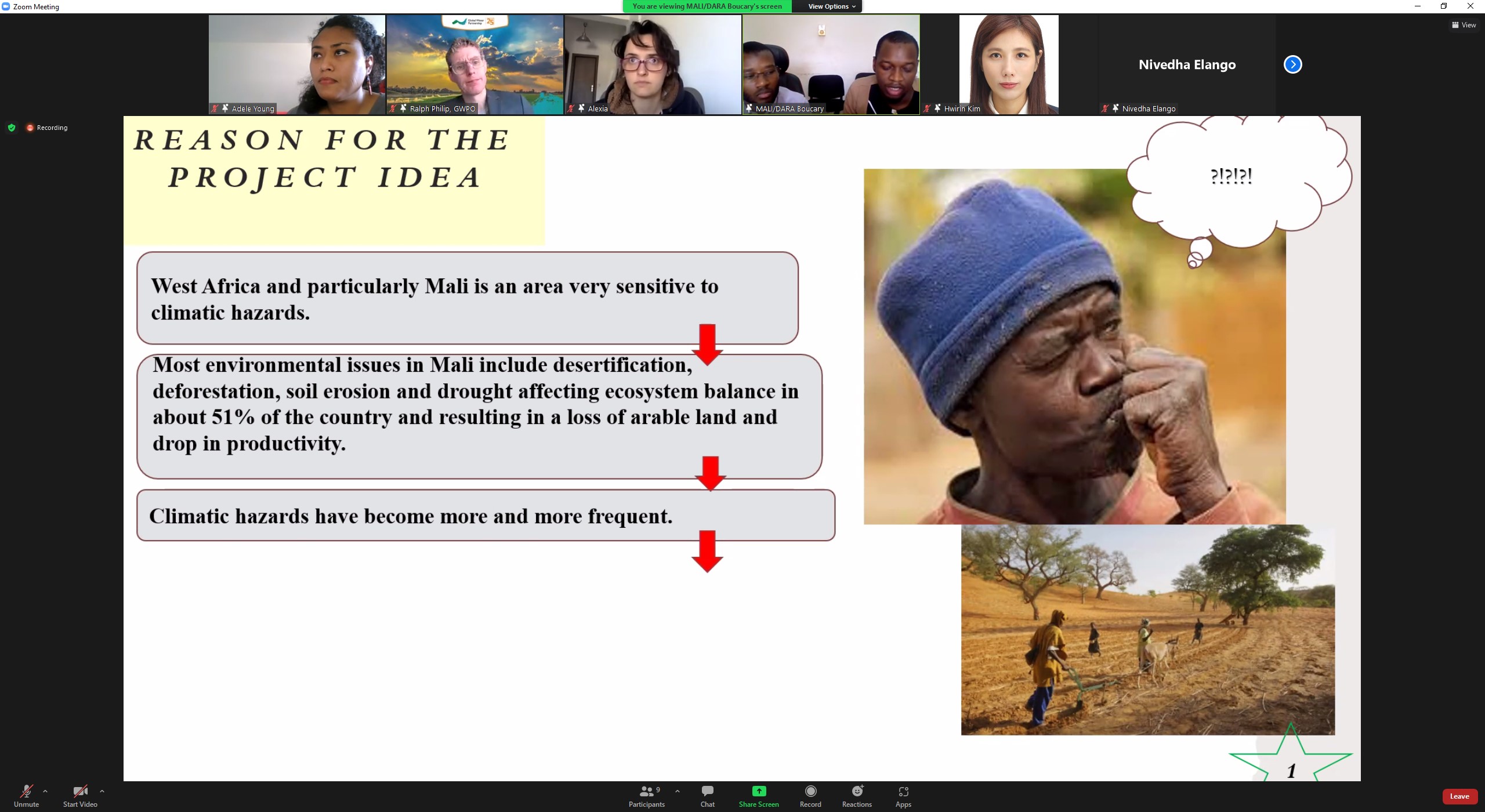1485x812 pixels.
Task: Select MALI/DARA Boucary's video thumbnail
Action: click(831, 64)
